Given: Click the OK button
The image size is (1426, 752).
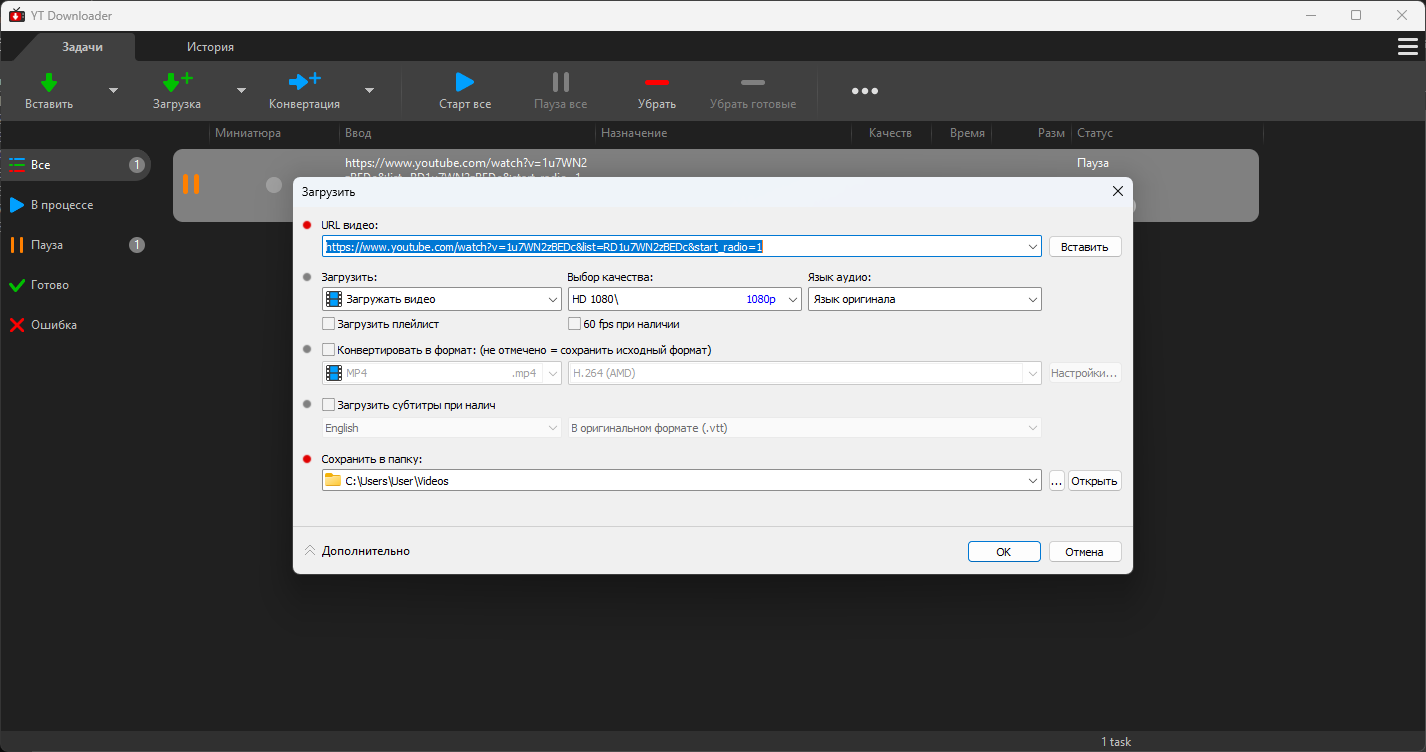Looking at the screenshot, I should (1003, 552).
